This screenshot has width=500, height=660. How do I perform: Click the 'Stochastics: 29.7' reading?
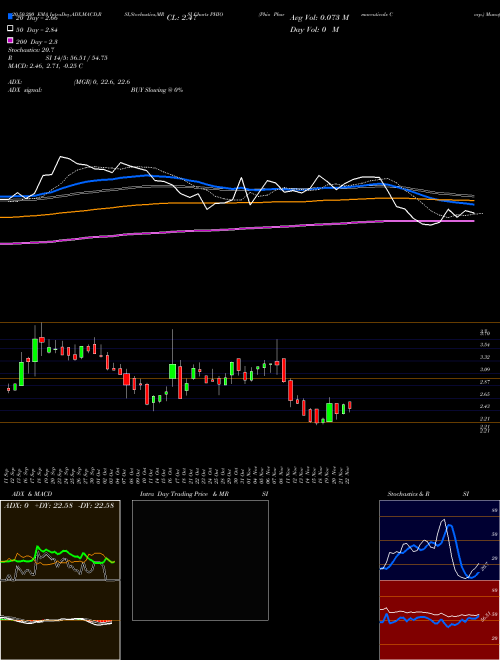[31, 50]
